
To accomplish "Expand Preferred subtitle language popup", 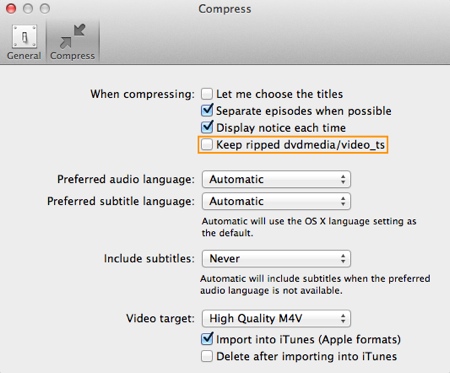I will 276,201.
